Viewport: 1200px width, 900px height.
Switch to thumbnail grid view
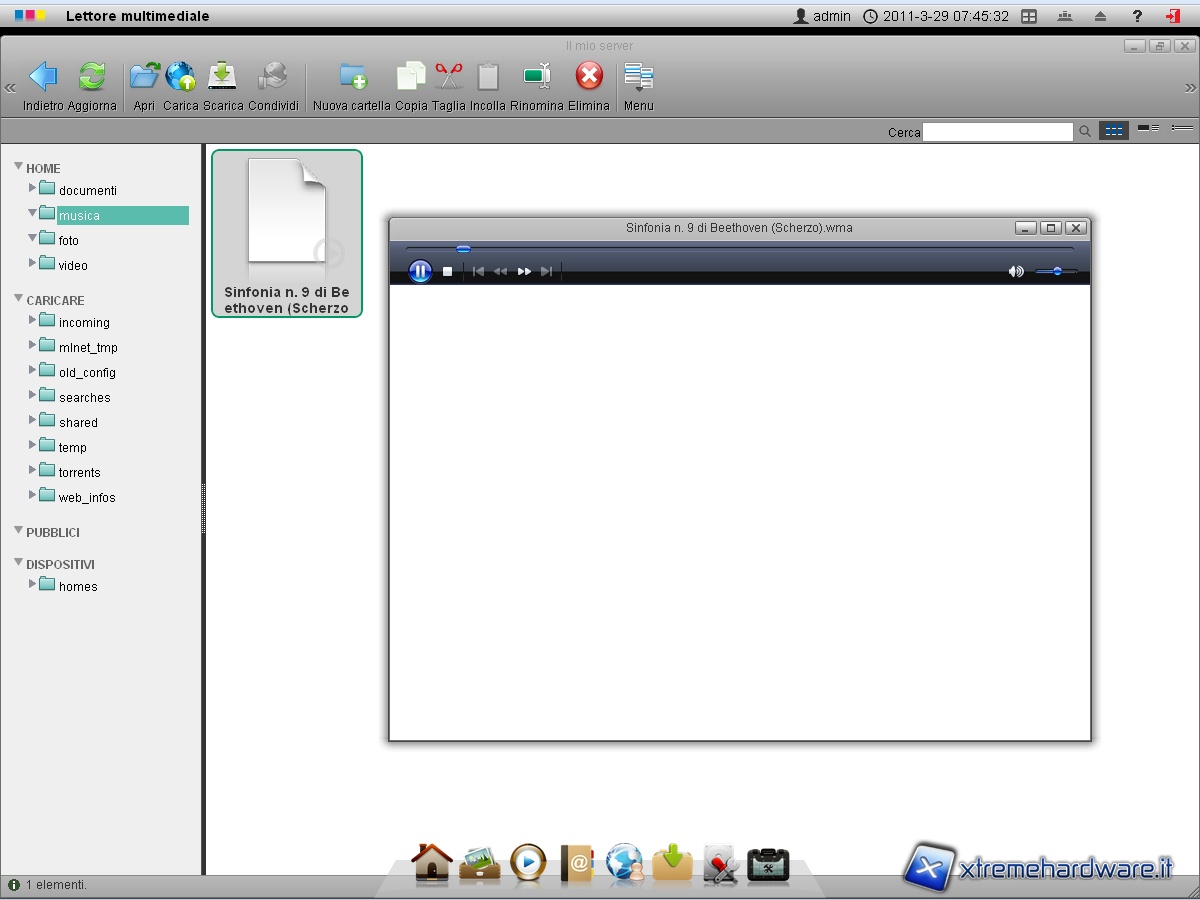point(1113,131)
